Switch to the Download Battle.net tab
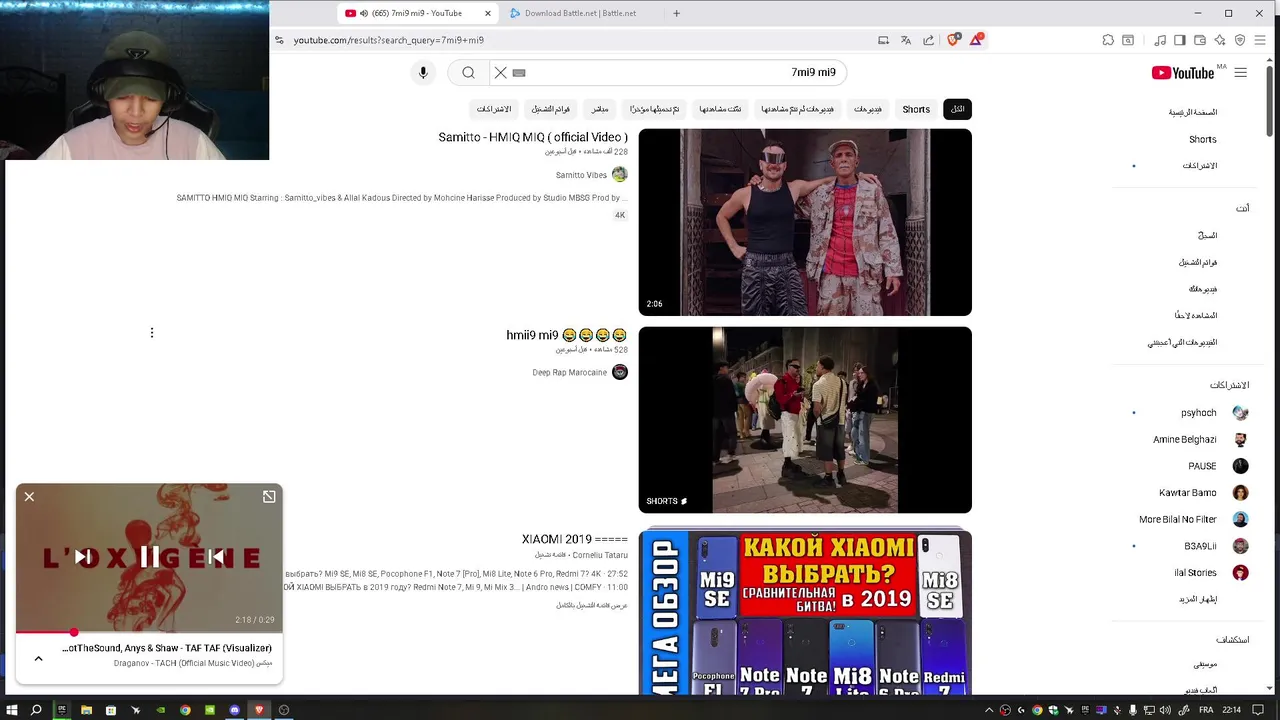Screen dimensions: 1280x720 tap(580, 13)
